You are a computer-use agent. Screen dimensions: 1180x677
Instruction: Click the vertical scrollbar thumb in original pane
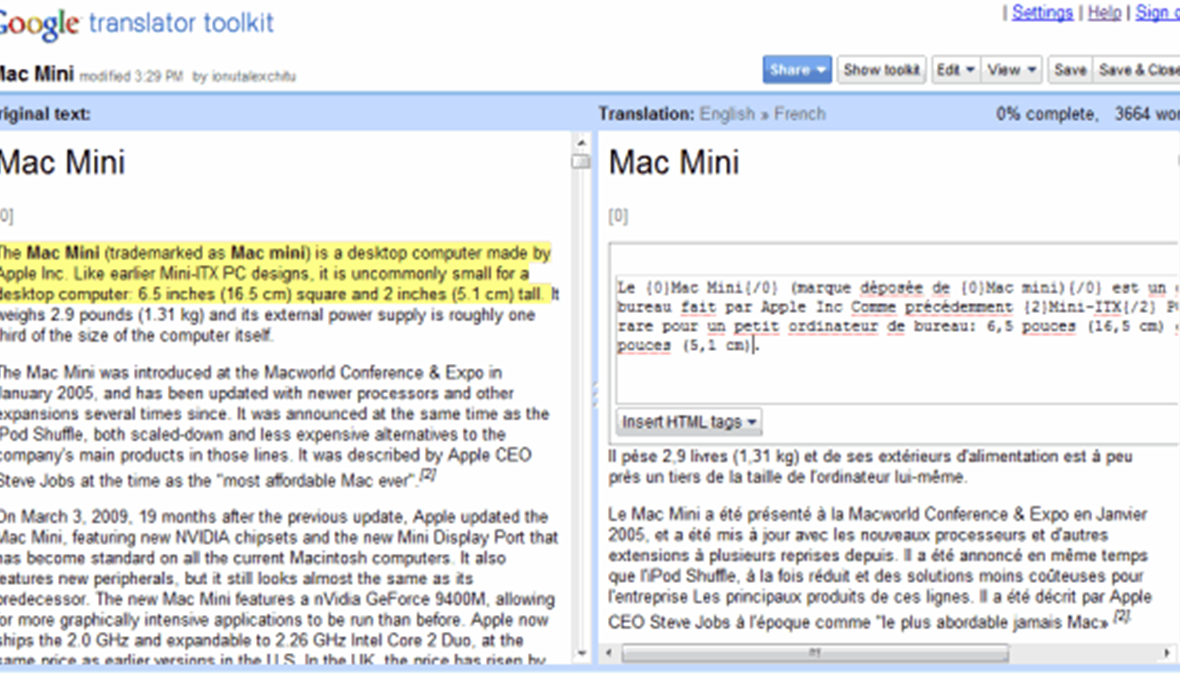(581, 162)
